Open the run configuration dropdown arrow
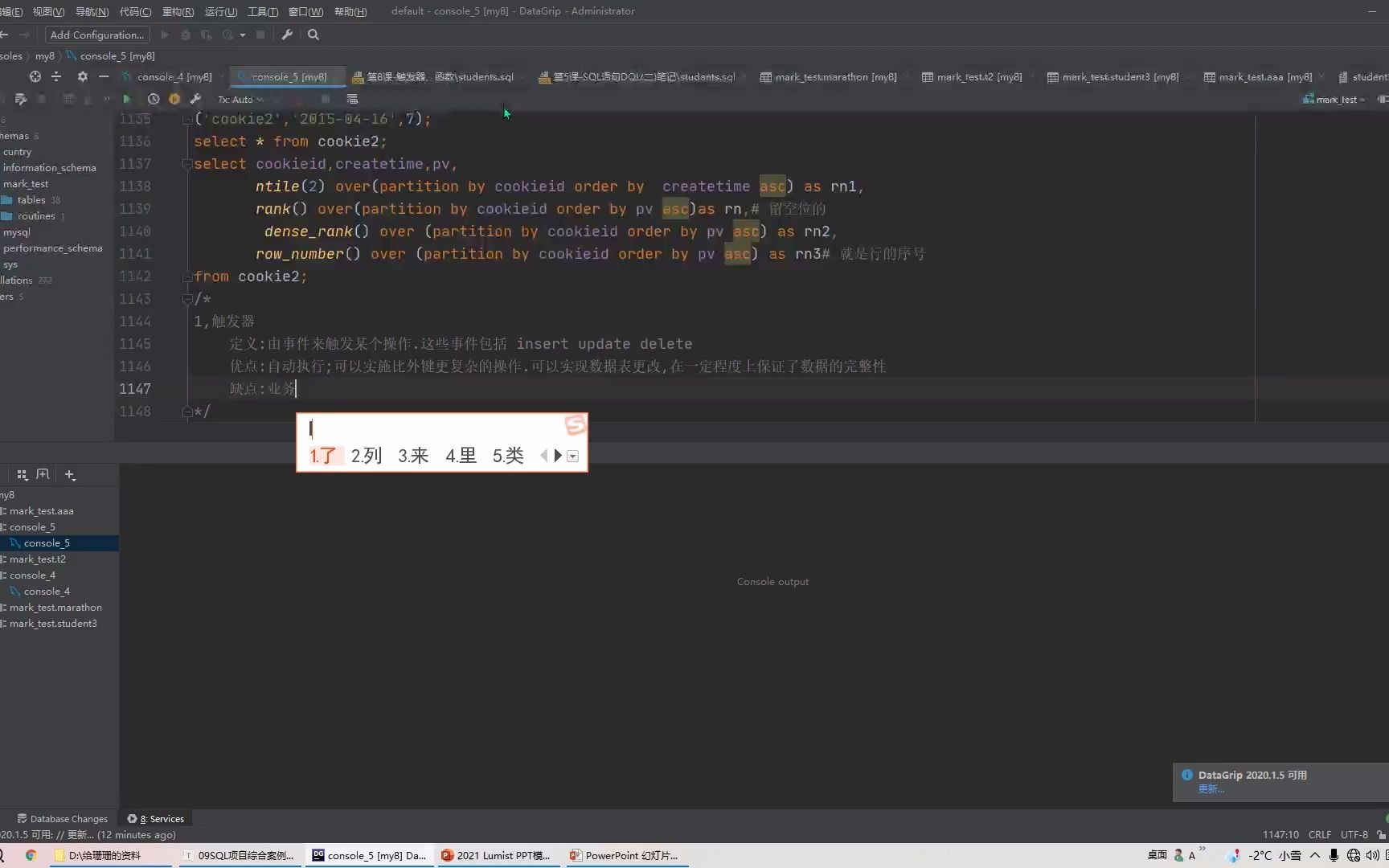1389x868 pixels. coord(243,35)
